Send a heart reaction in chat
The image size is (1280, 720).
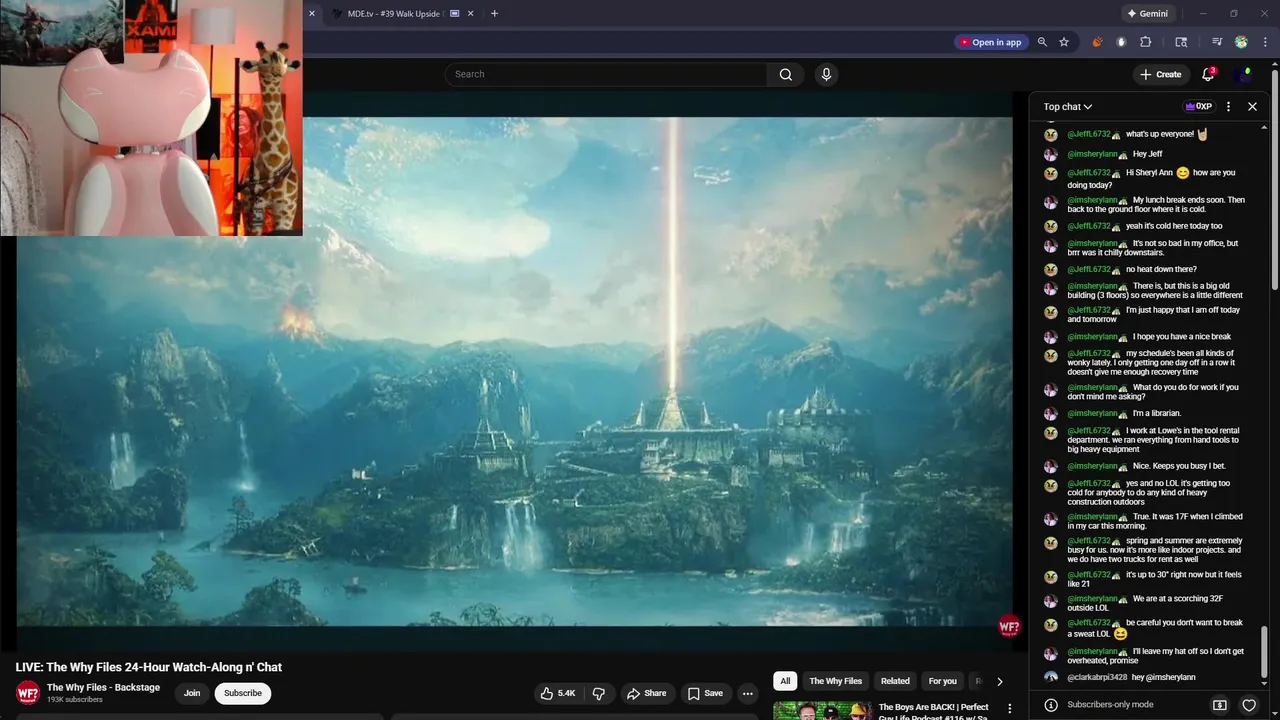[1249, 705]
